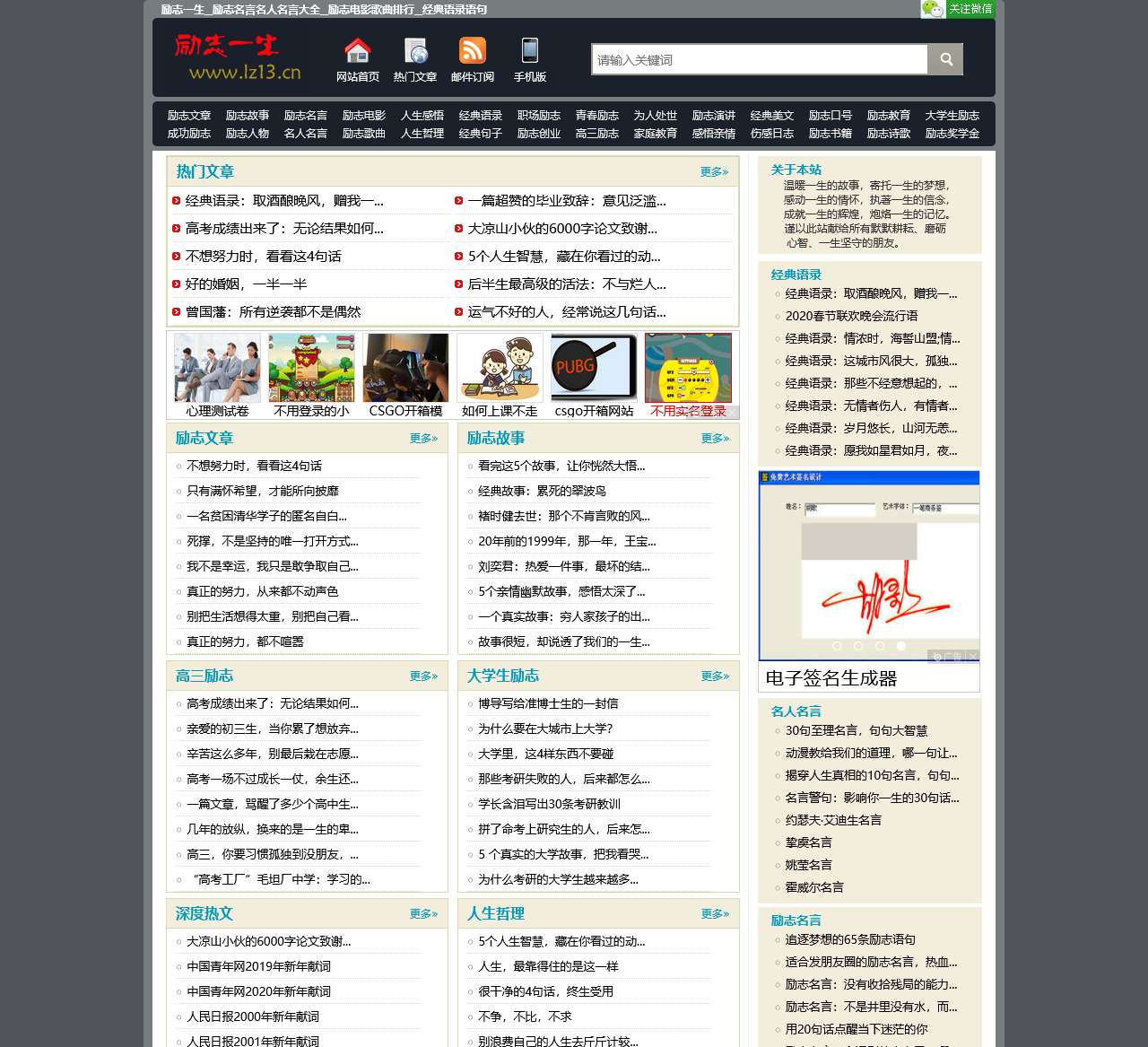
Task: Show more 高三励志 via 更多
Action: coord(423,676)
